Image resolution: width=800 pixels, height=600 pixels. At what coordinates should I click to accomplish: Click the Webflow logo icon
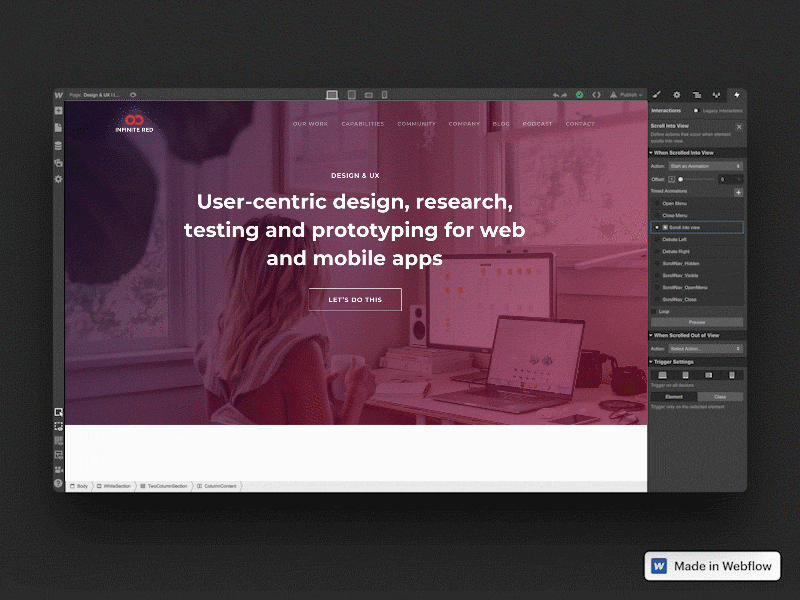60,95
